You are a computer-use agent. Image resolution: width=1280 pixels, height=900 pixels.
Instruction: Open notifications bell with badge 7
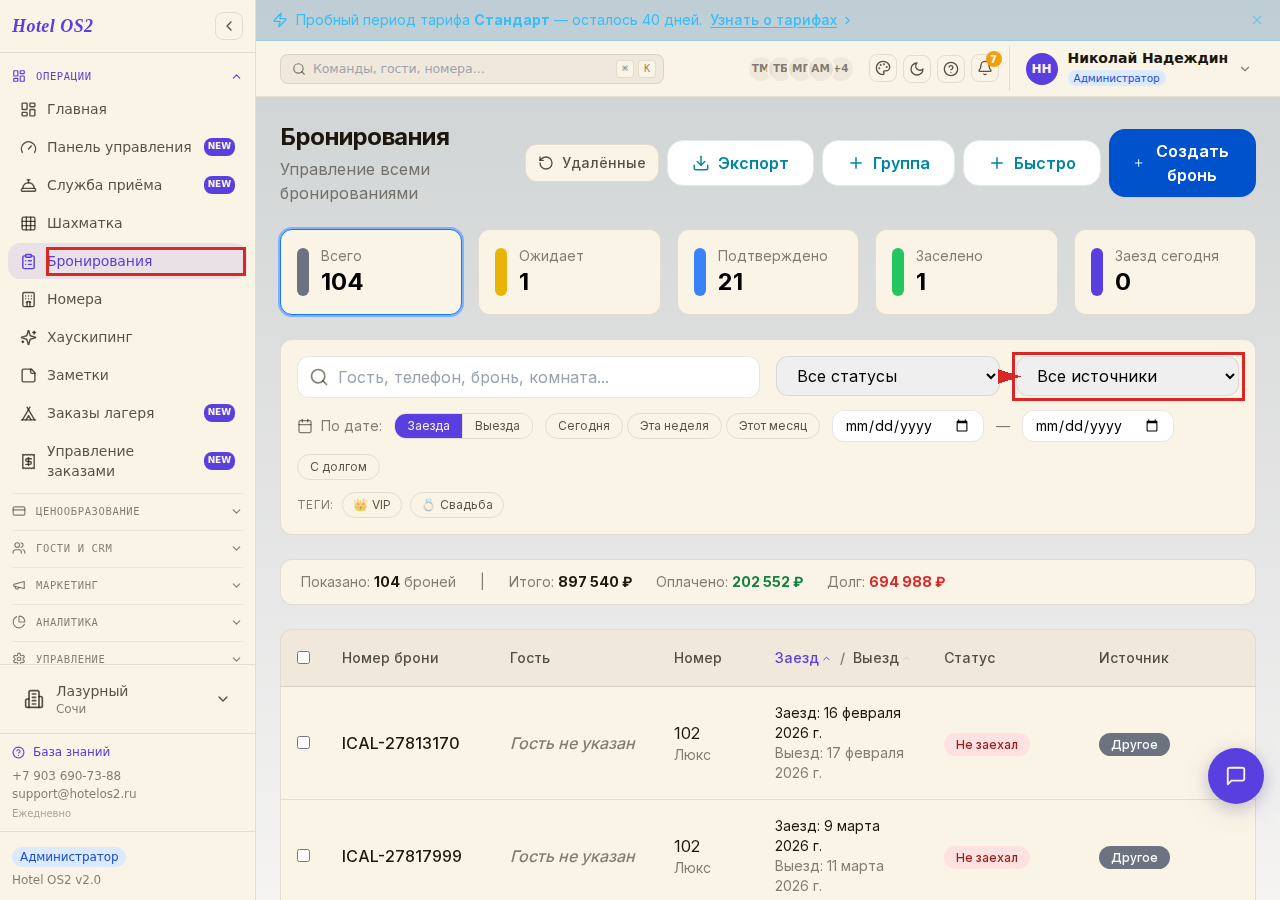985,68
